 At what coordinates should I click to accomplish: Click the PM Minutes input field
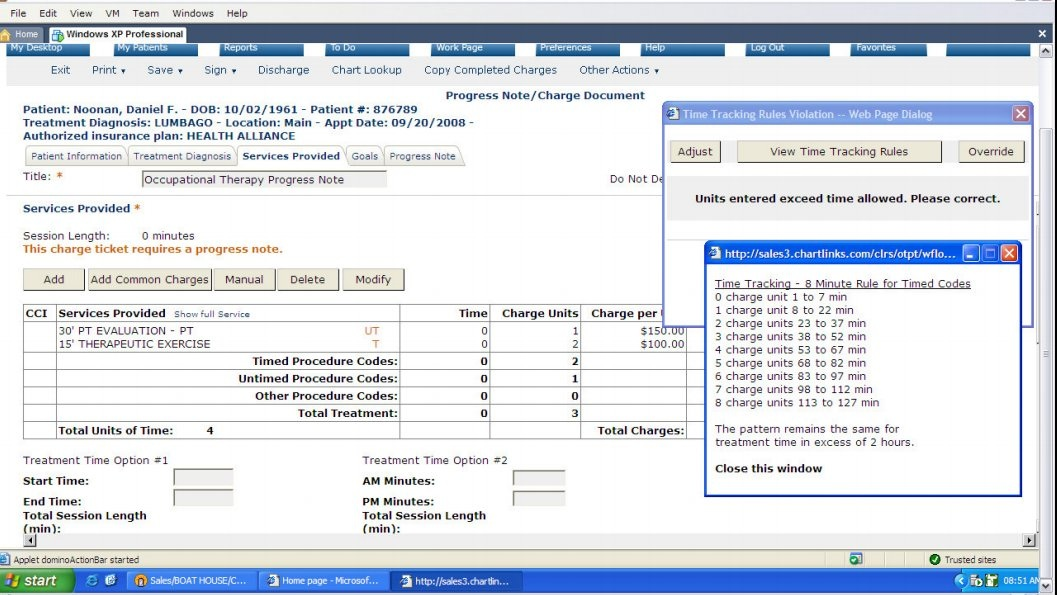(x=539, y=499)
